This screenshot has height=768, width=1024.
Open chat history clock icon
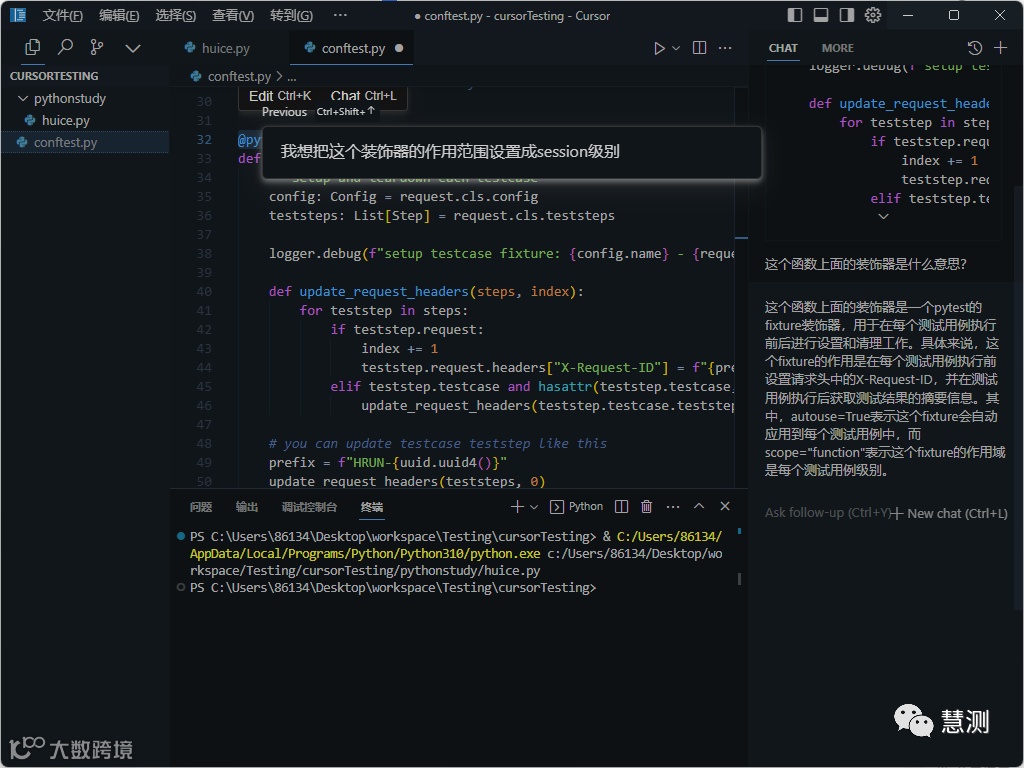(974, 48)
